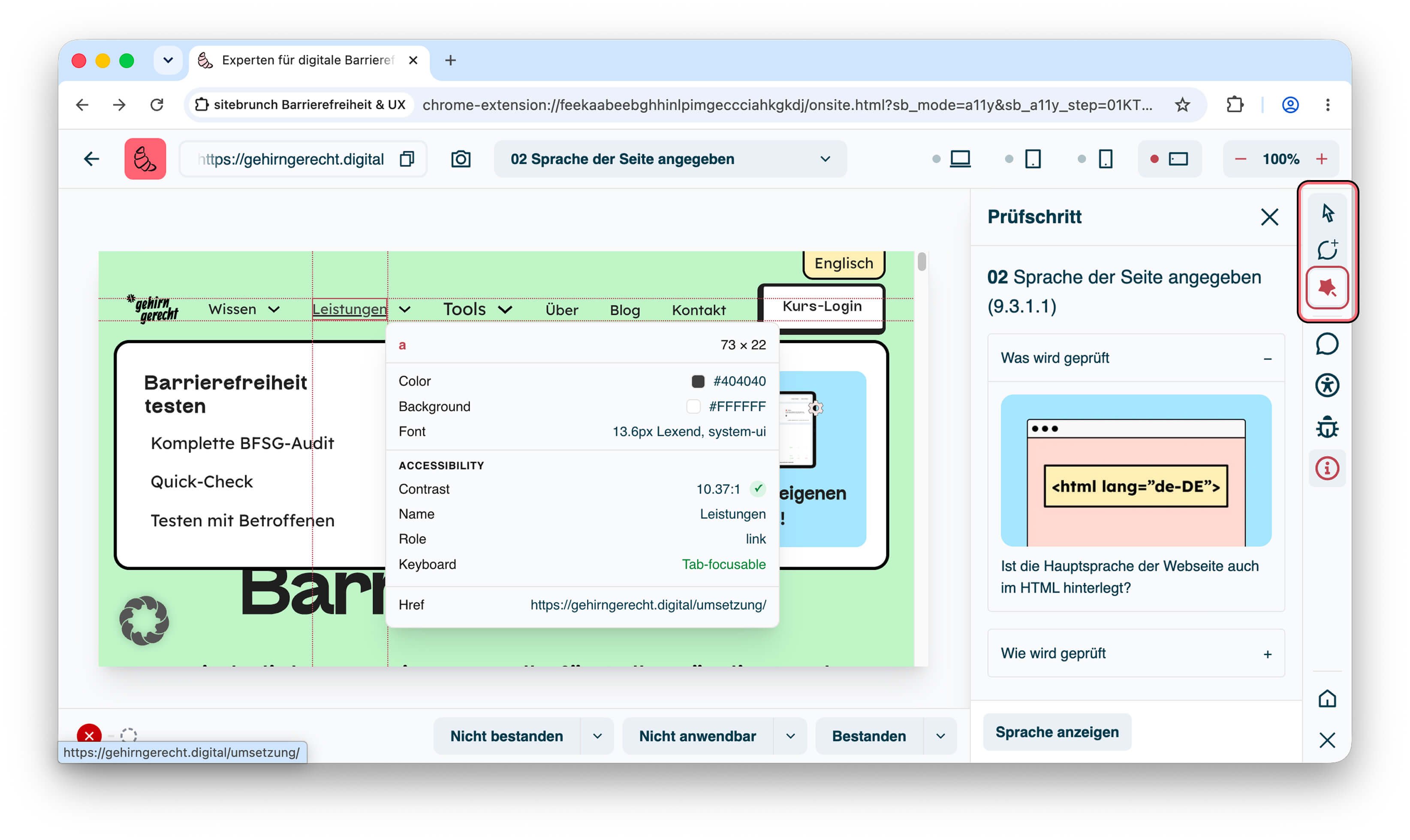This screenshot has height=840, width=1410.
Task: Expand the 'Wie wird geprüft' section
Action: (x=1136, y=653)
